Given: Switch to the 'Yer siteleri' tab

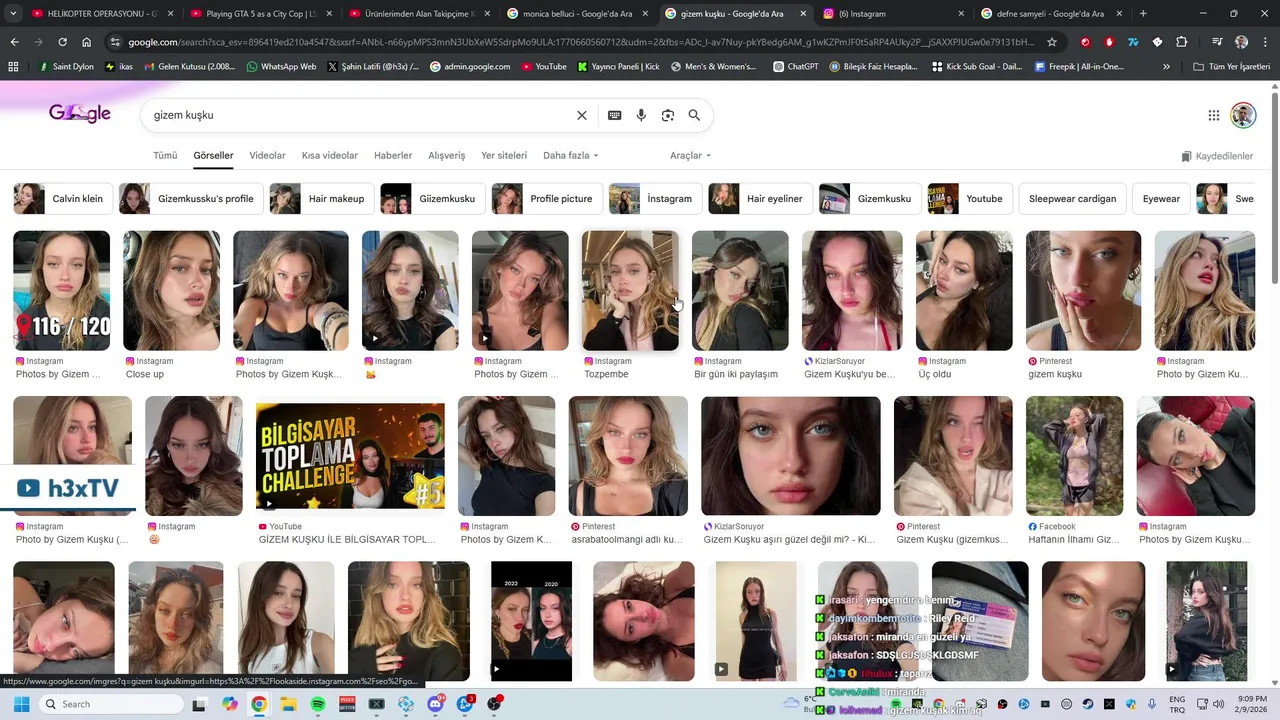Looking at the screenshot, I should coord(504,156).
